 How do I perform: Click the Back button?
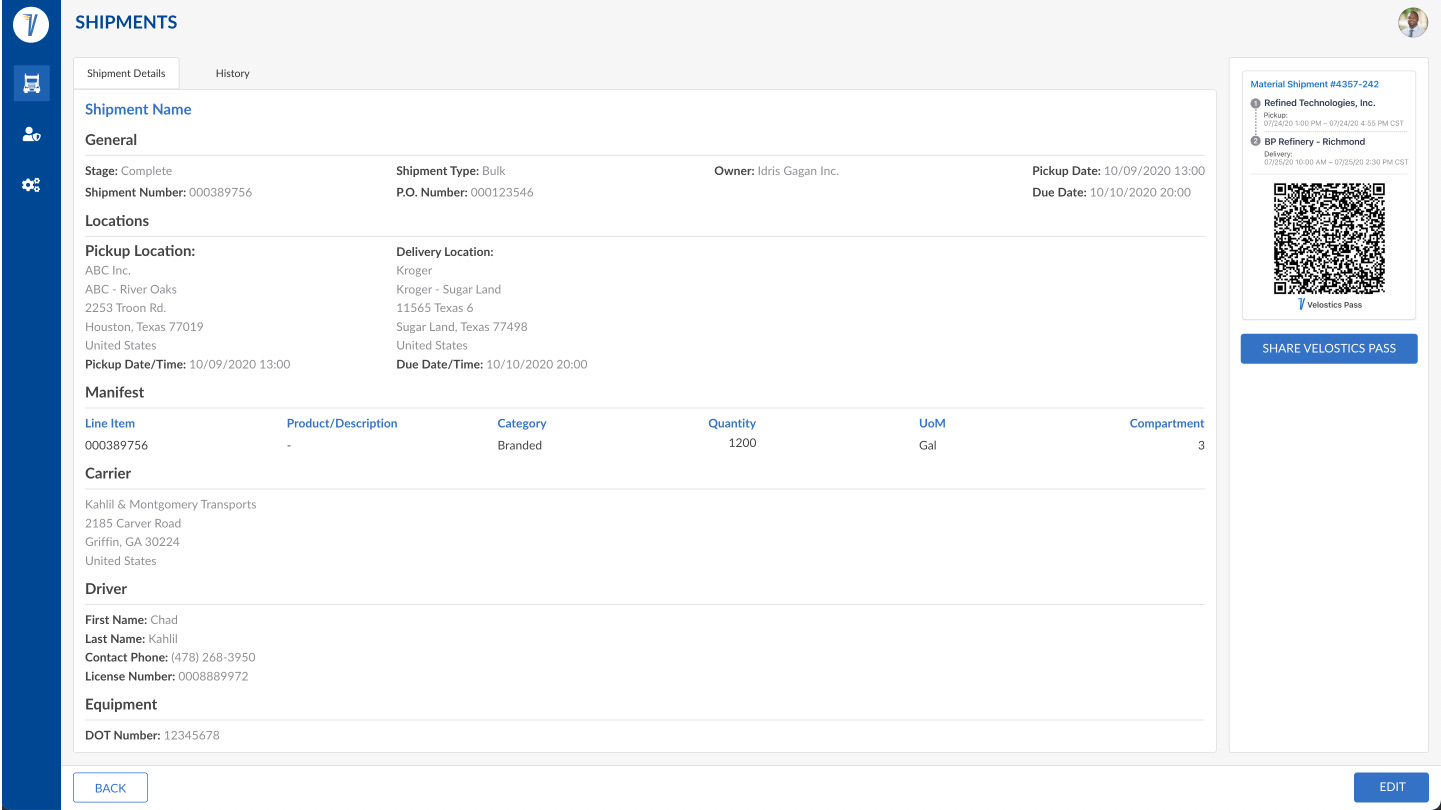pyautogui.click(x=110, y=788)
